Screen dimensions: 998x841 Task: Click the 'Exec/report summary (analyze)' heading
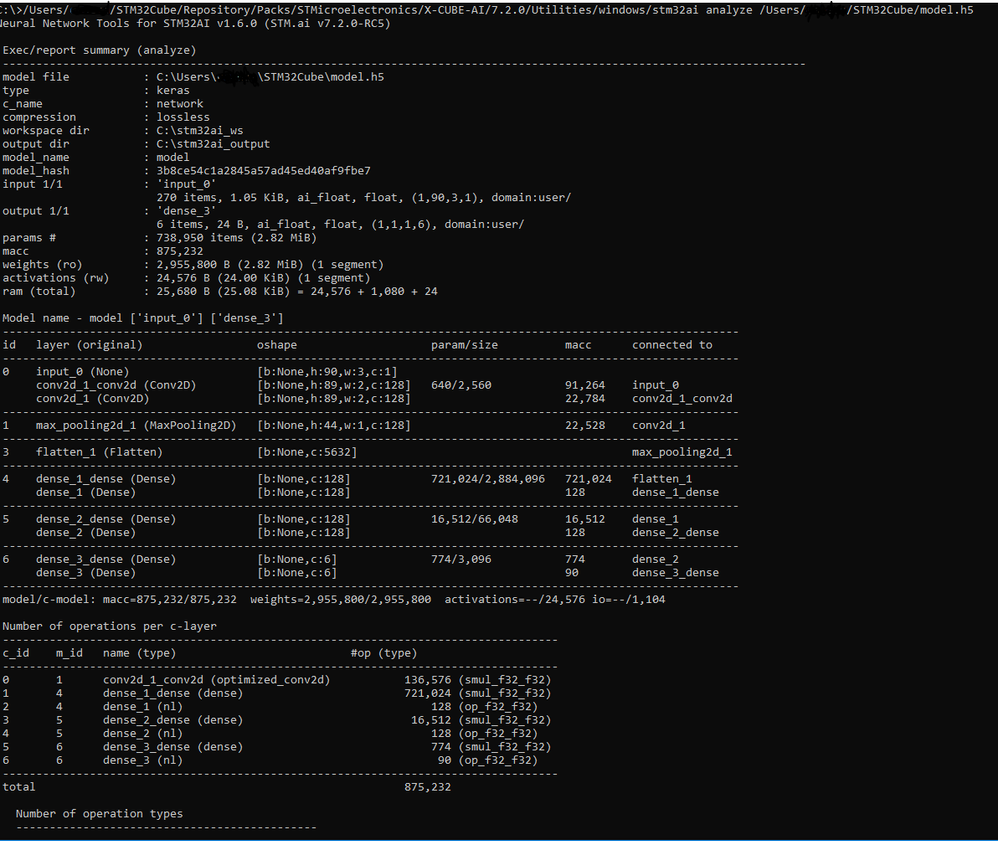point(99,50)
